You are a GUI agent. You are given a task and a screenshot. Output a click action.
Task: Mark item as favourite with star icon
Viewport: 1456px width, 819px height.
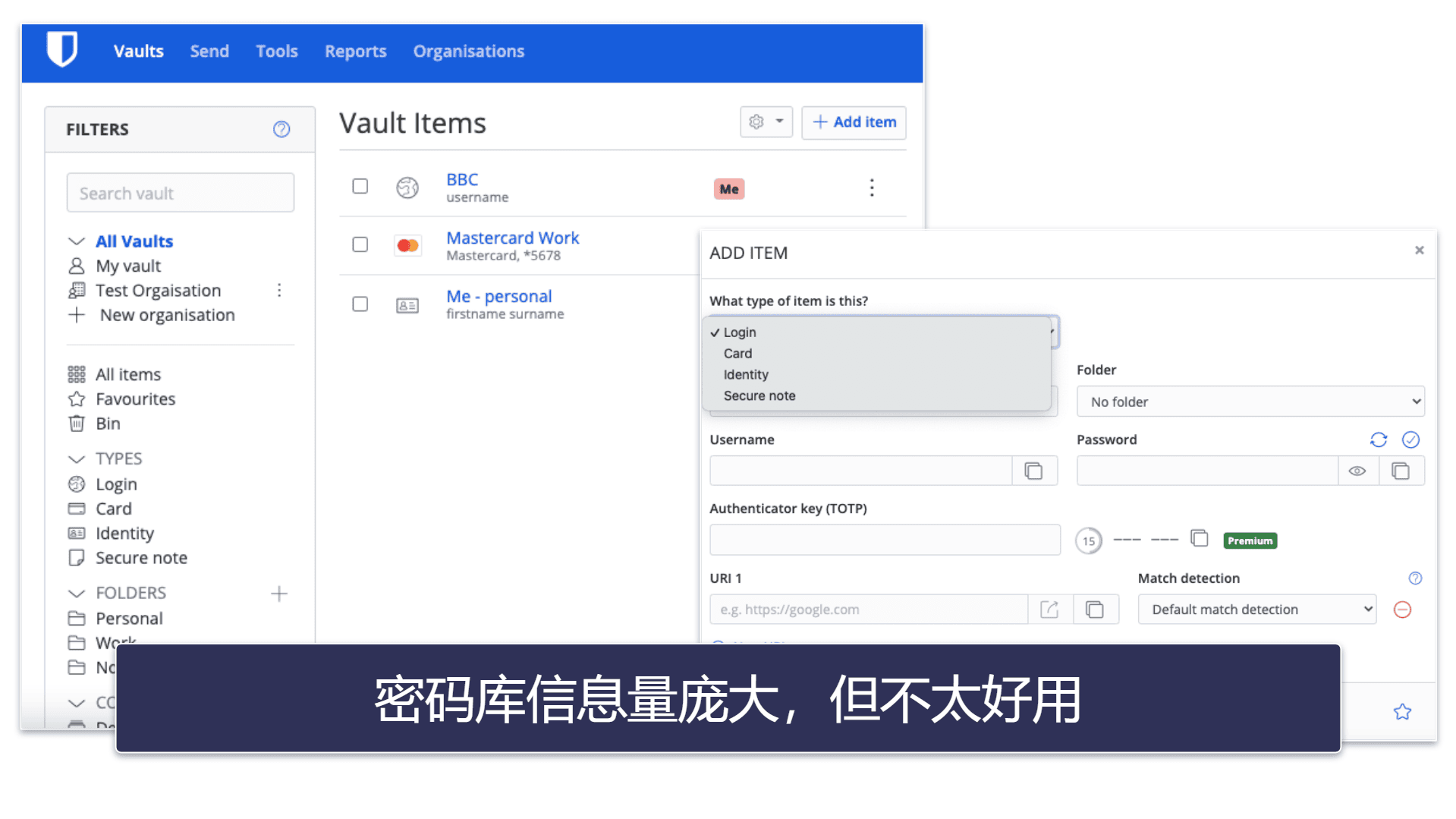[x=1402, y=711]
